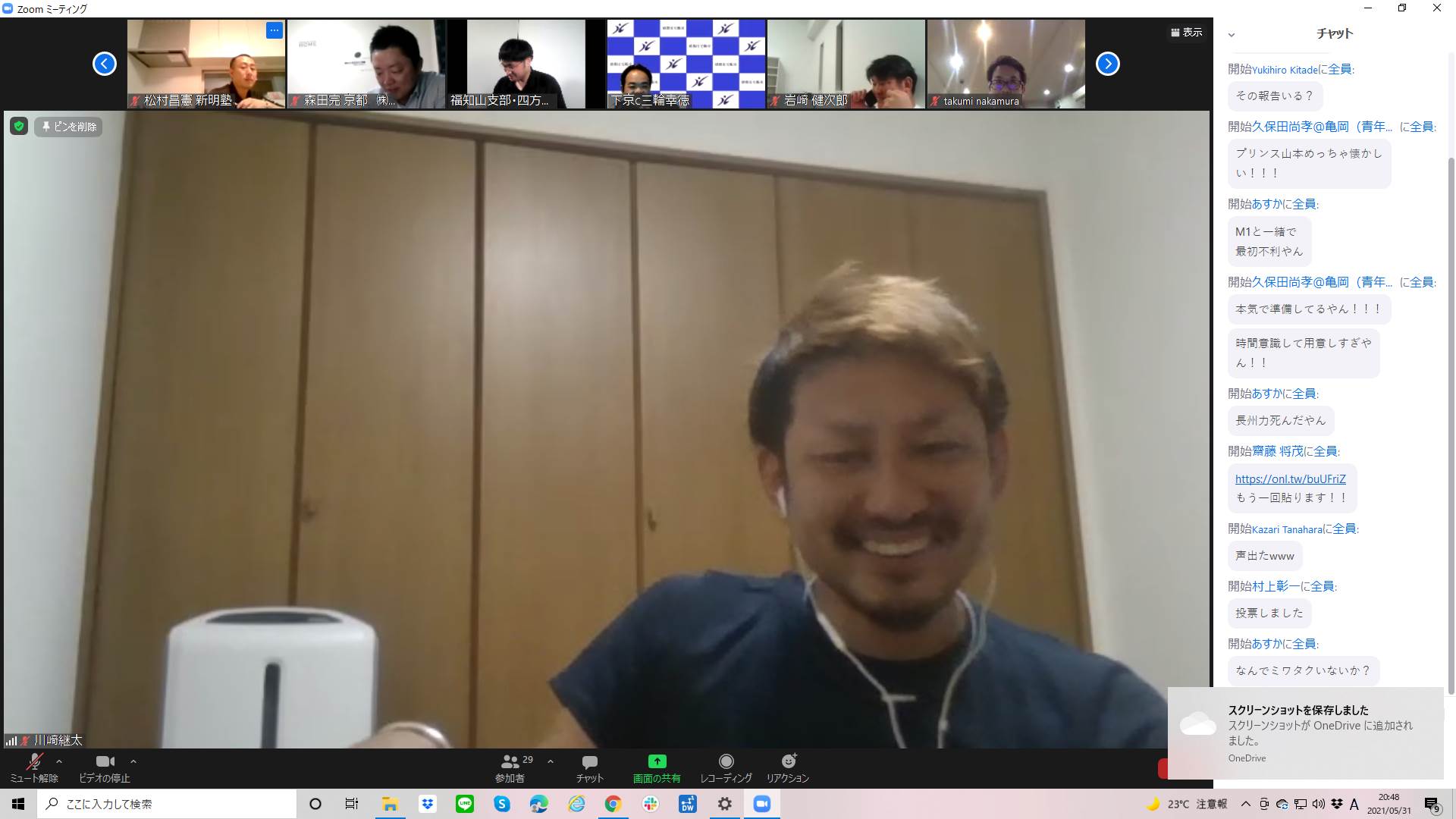Open the https://onl.tw/buUFriZ link in chat
The height and width of the screenshot is (819, 1456).
coord(1290,479)
